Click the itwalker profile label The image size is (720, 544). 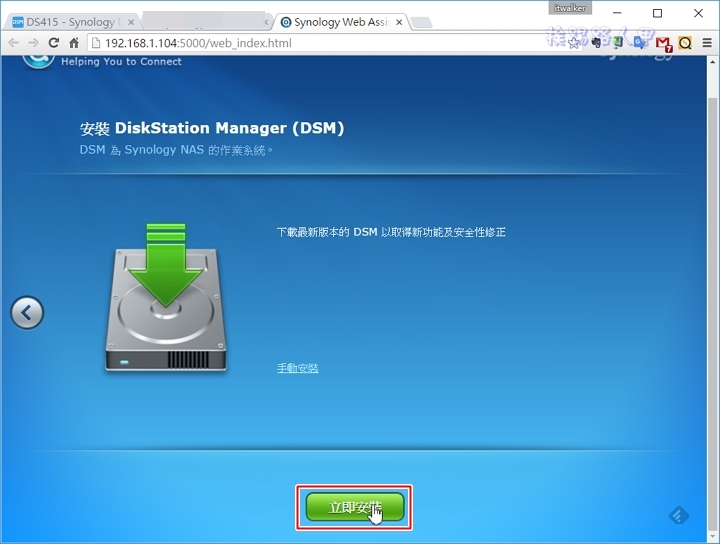[x=570, y=8]
